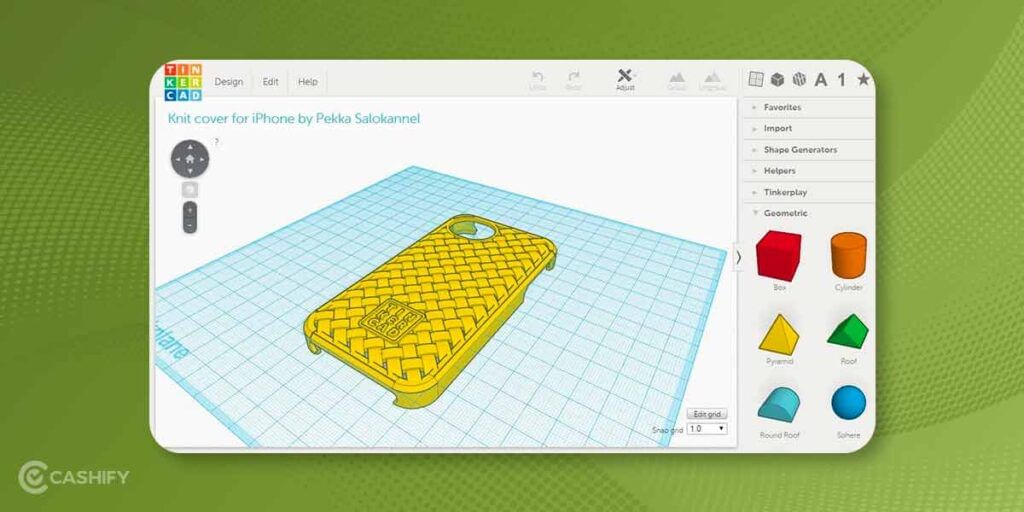Expand the Tinkerplay section
Viewport: 1024px width, 512px height.
[808, 192]
